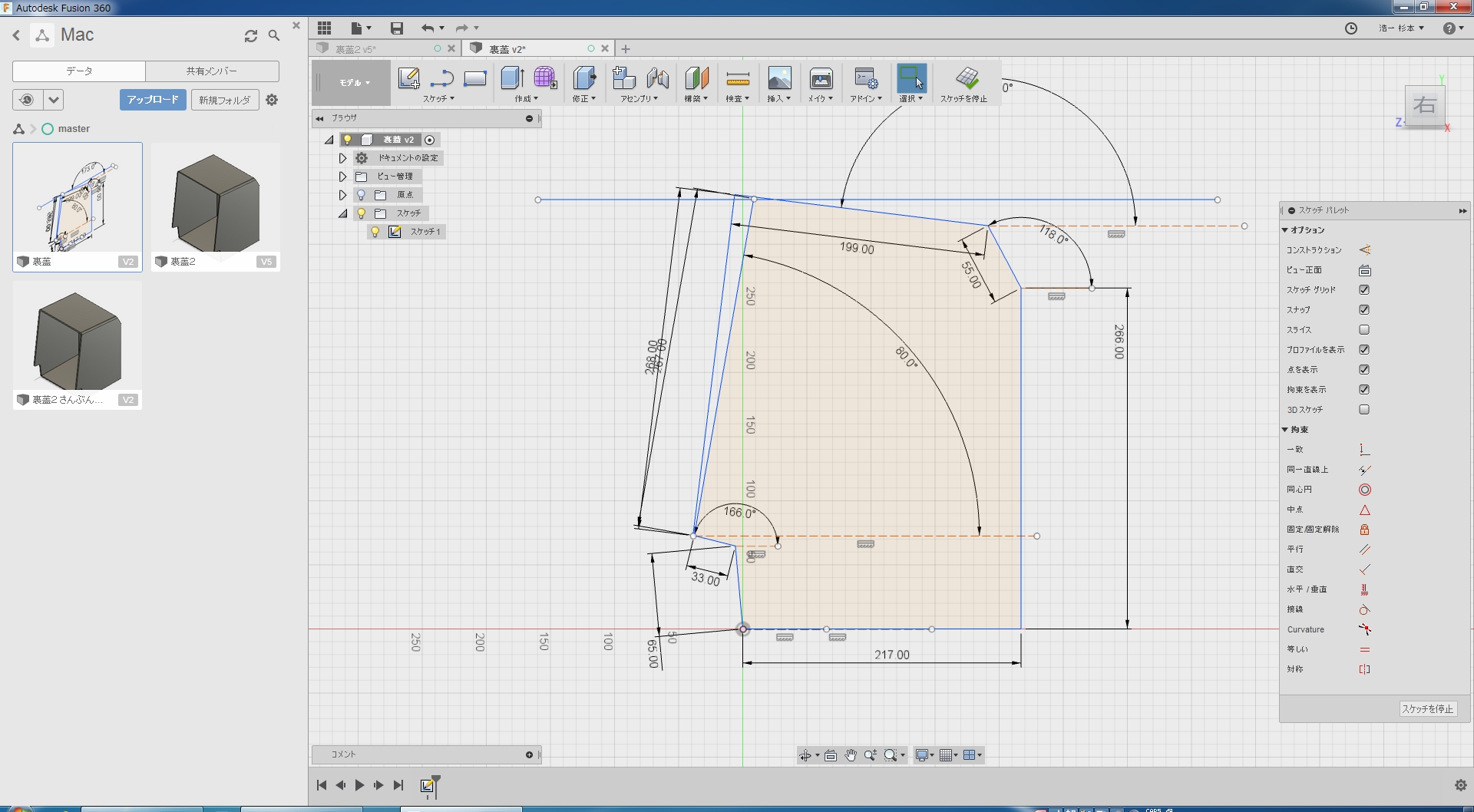
Task: Enable the 3D Sketch checkbox
Action: pyautogui.click(x=1364, y=410)
